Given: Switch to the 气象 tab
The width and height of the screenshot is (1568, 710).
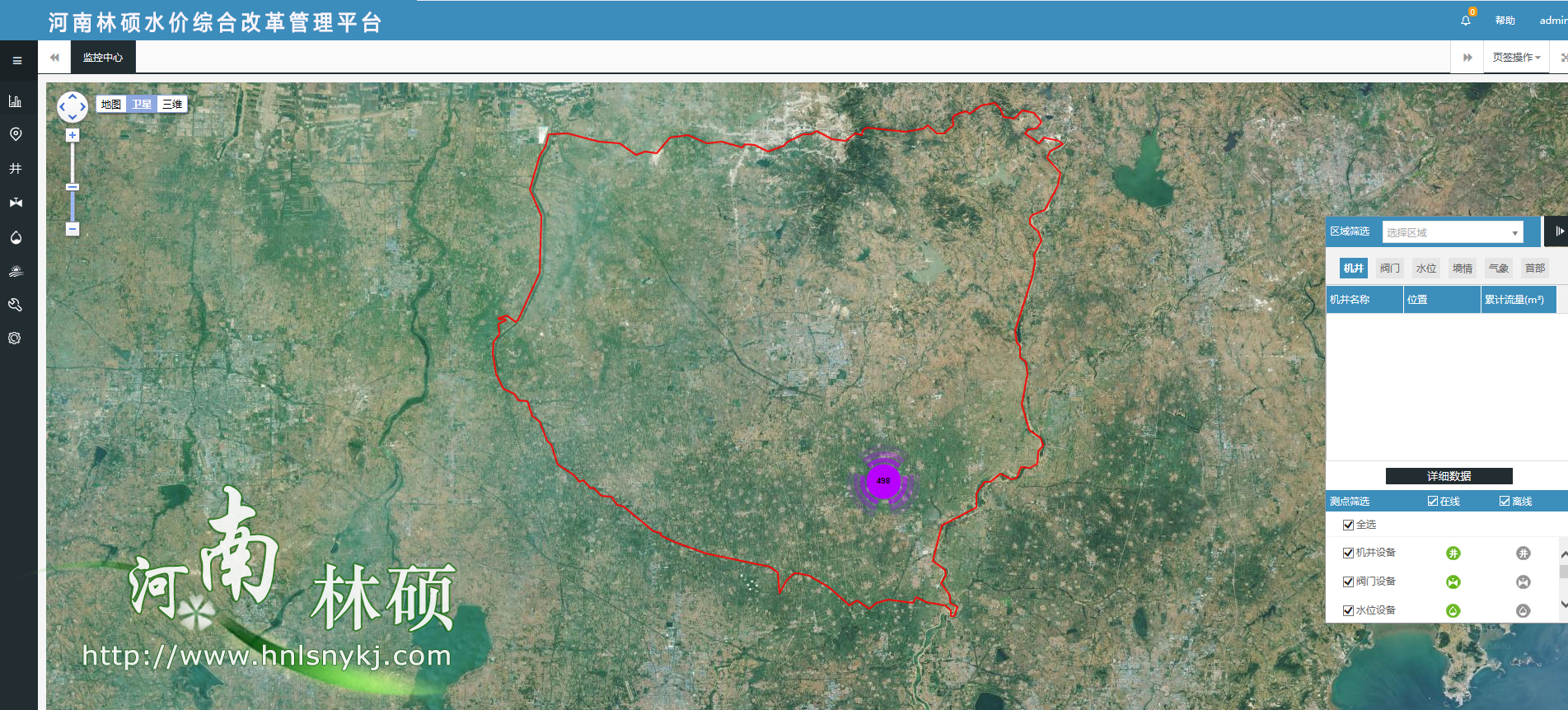Looking at the screenshot, I should [1498, 269].
